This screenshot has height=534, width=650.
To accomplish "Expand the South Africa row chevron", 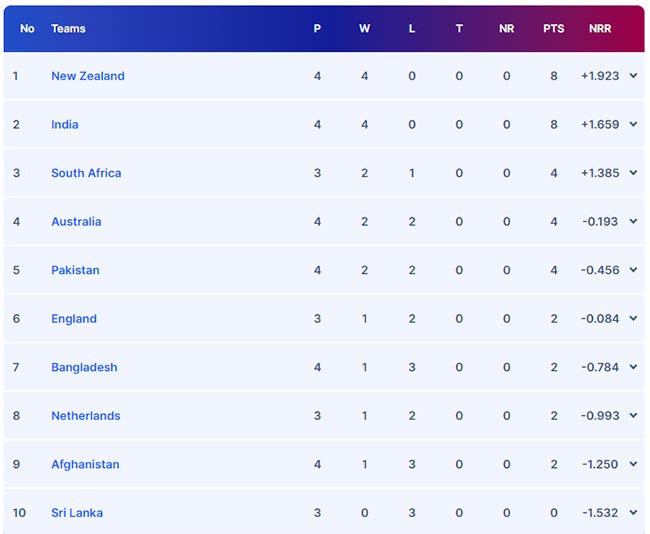I will point(633,173).
